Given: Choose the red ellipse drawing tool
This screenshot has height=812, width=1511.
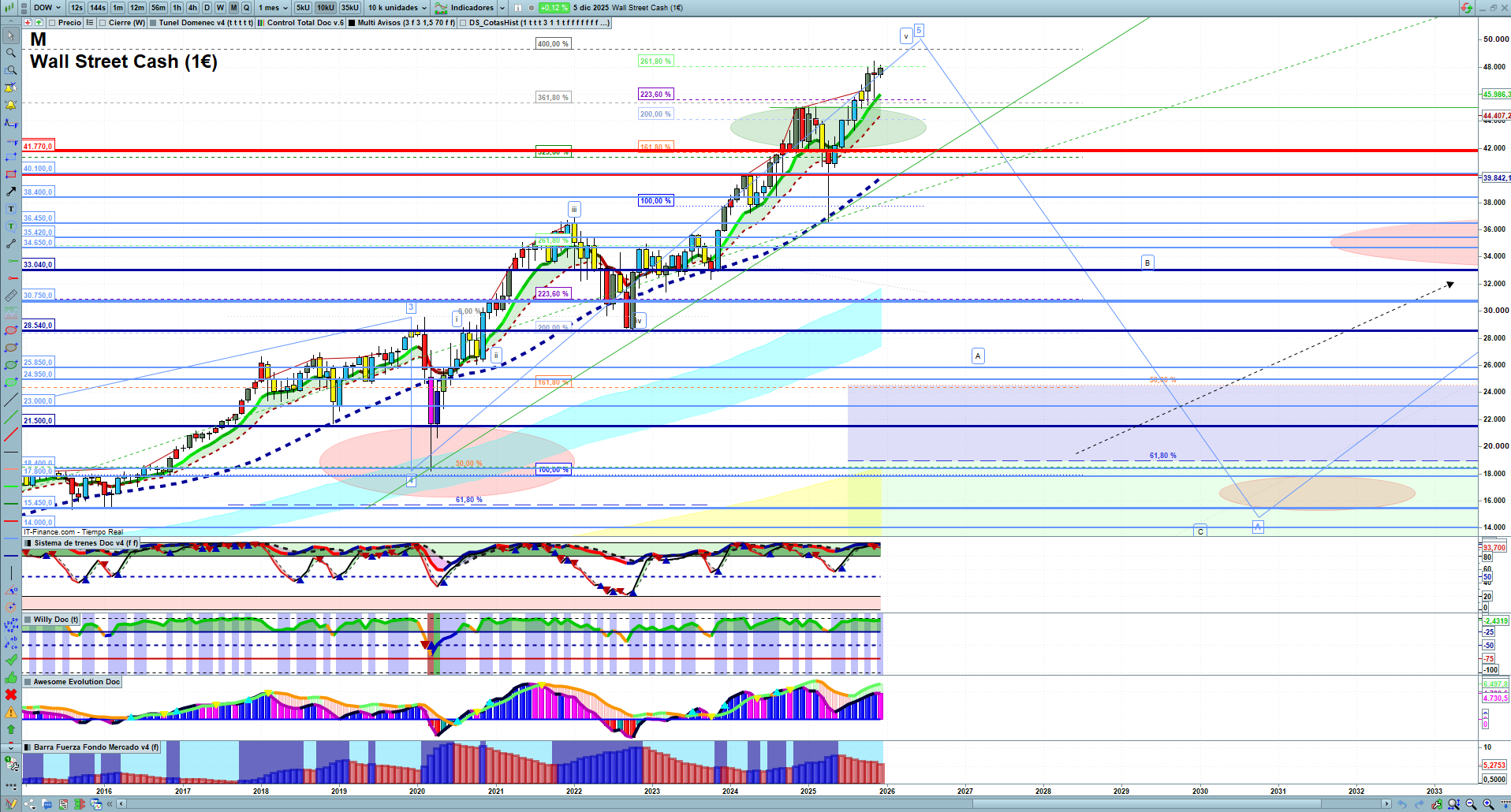Looking at the screenshot, I should [x=11, y=330].
